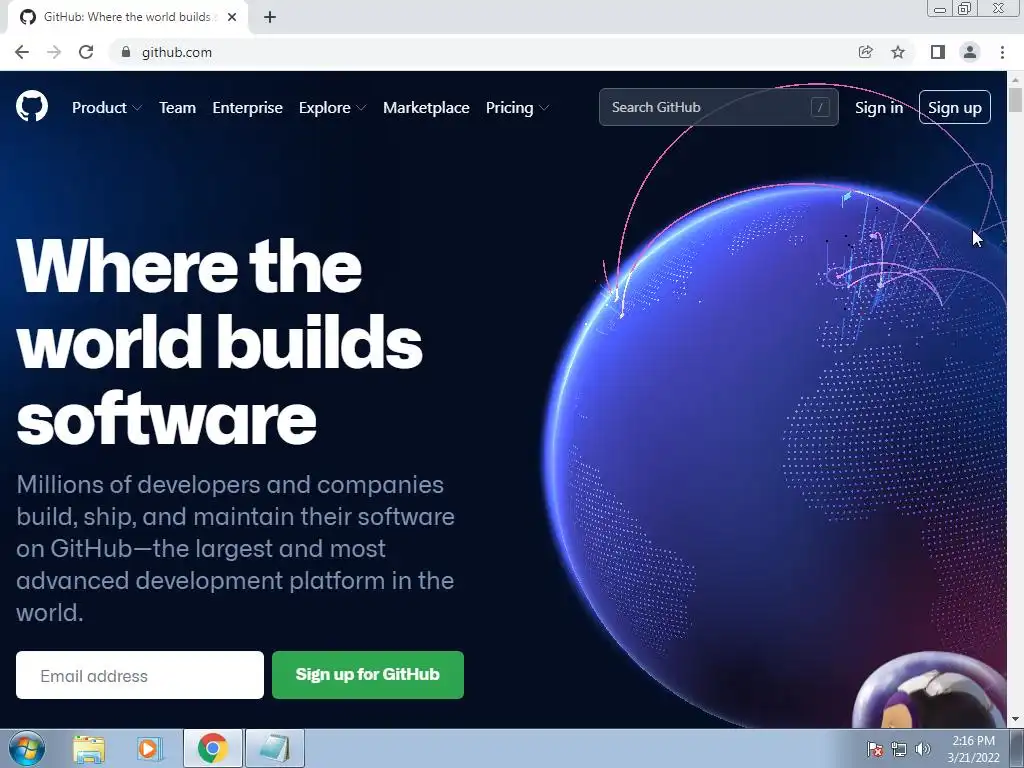This screenshot has width=1024, height=768.
Task: Expand the Pricing dropdown menu
Action: pyautogui.click(x=517, y=108)
